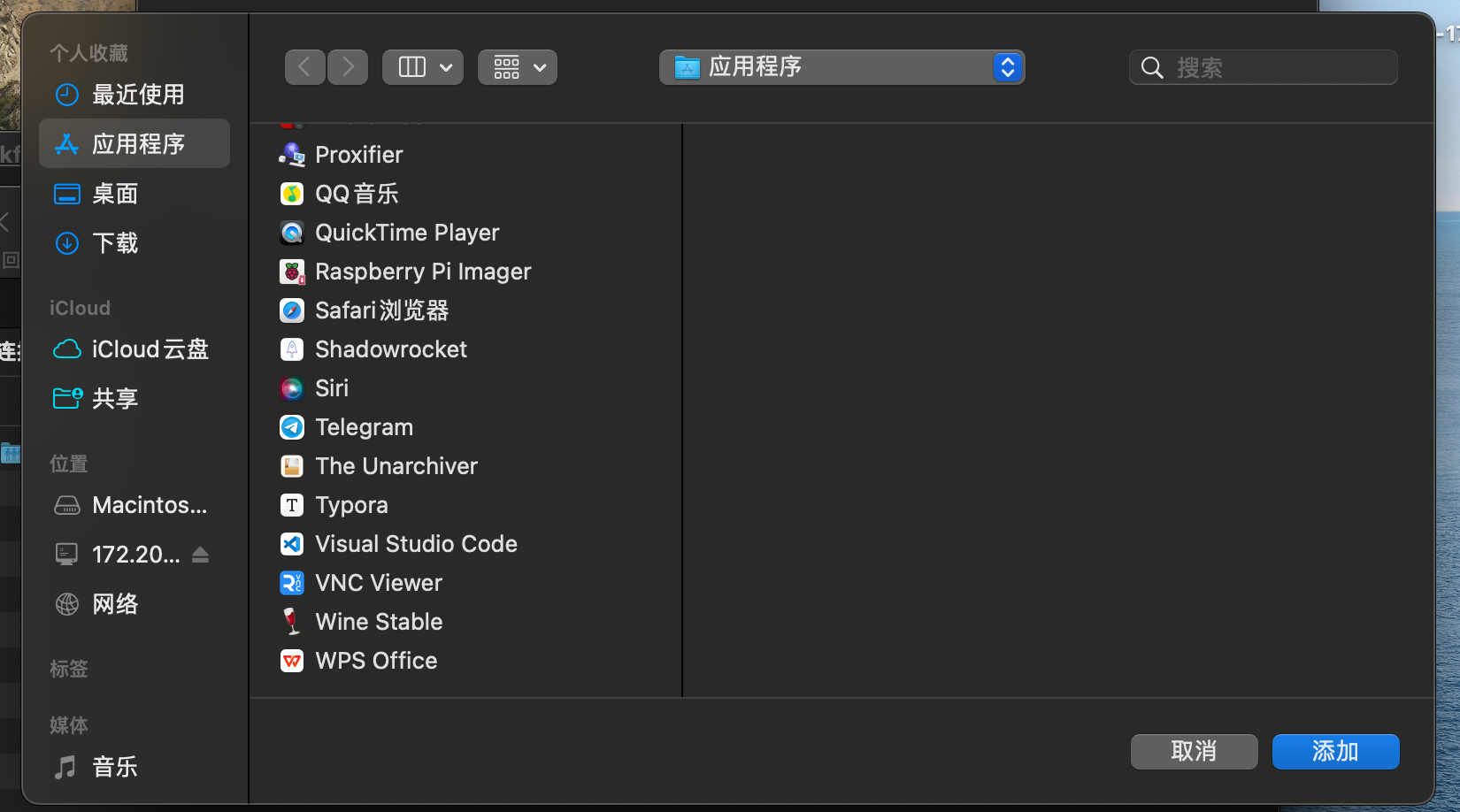
Task: Open the 172.20... server label
Action: [136, 555]
